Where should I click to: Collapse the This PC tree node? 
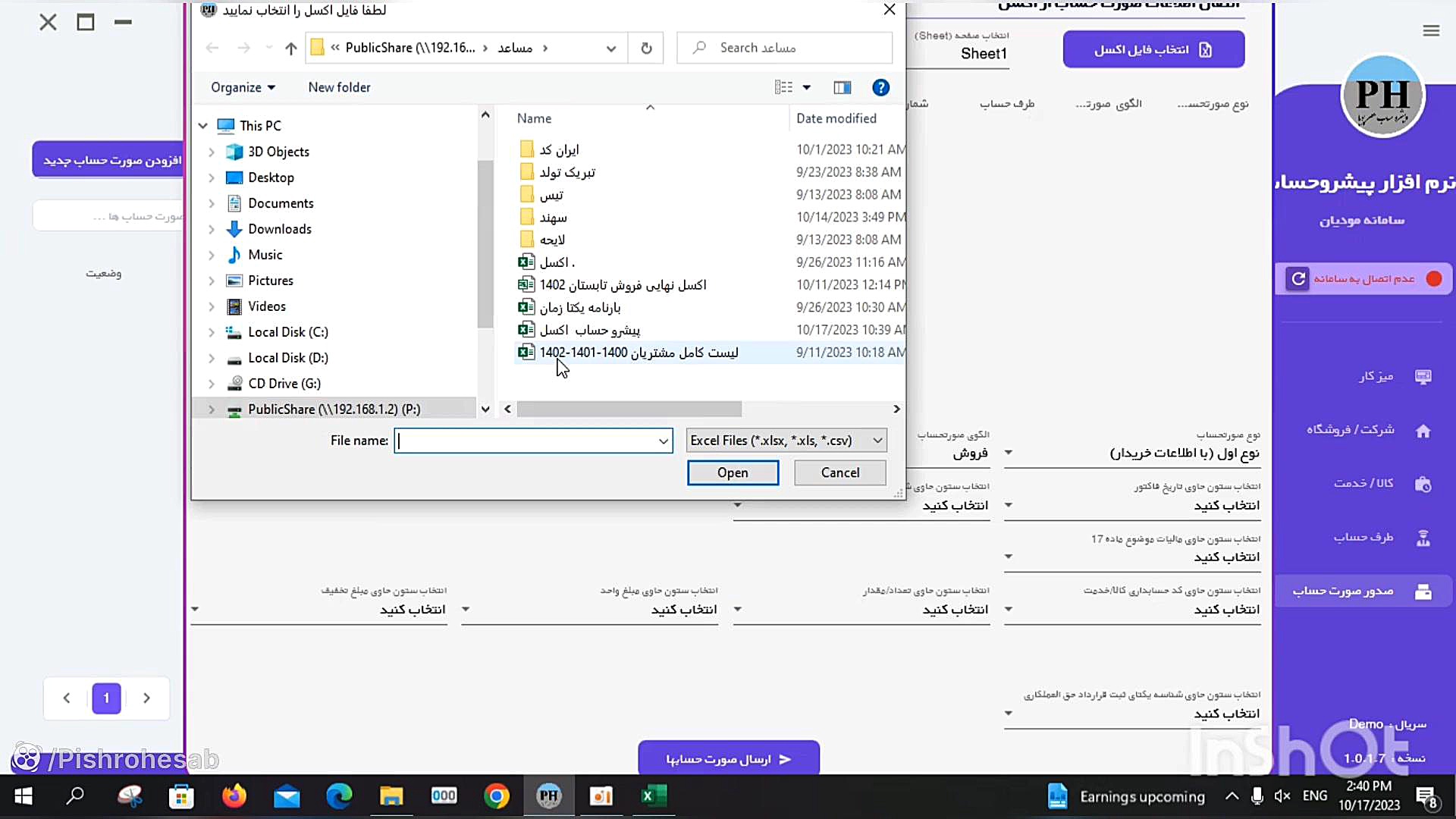pos(202,126)
